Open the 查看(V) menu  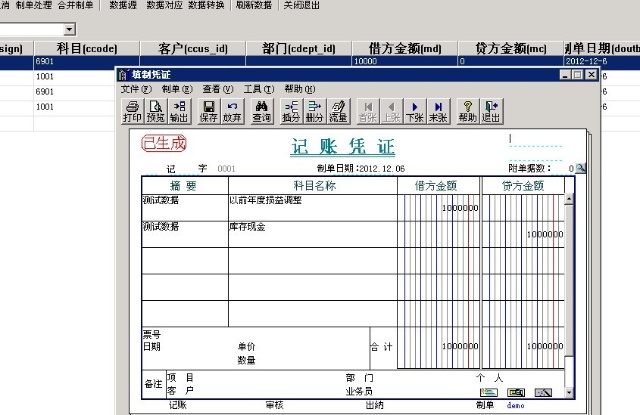coord(218,89)
